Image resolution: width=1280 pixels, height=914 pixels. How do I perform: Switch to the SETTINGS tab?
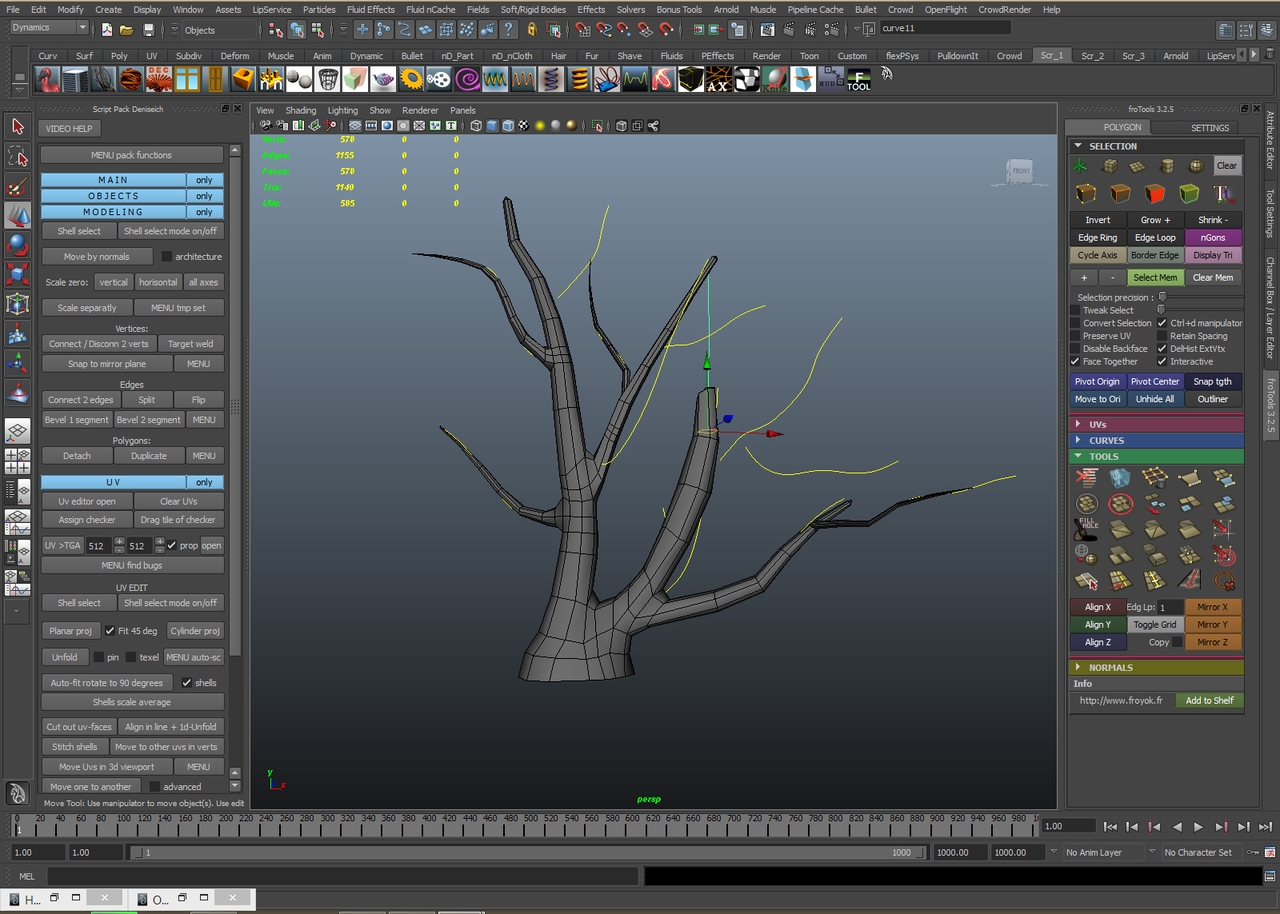tap(1209, 128)
